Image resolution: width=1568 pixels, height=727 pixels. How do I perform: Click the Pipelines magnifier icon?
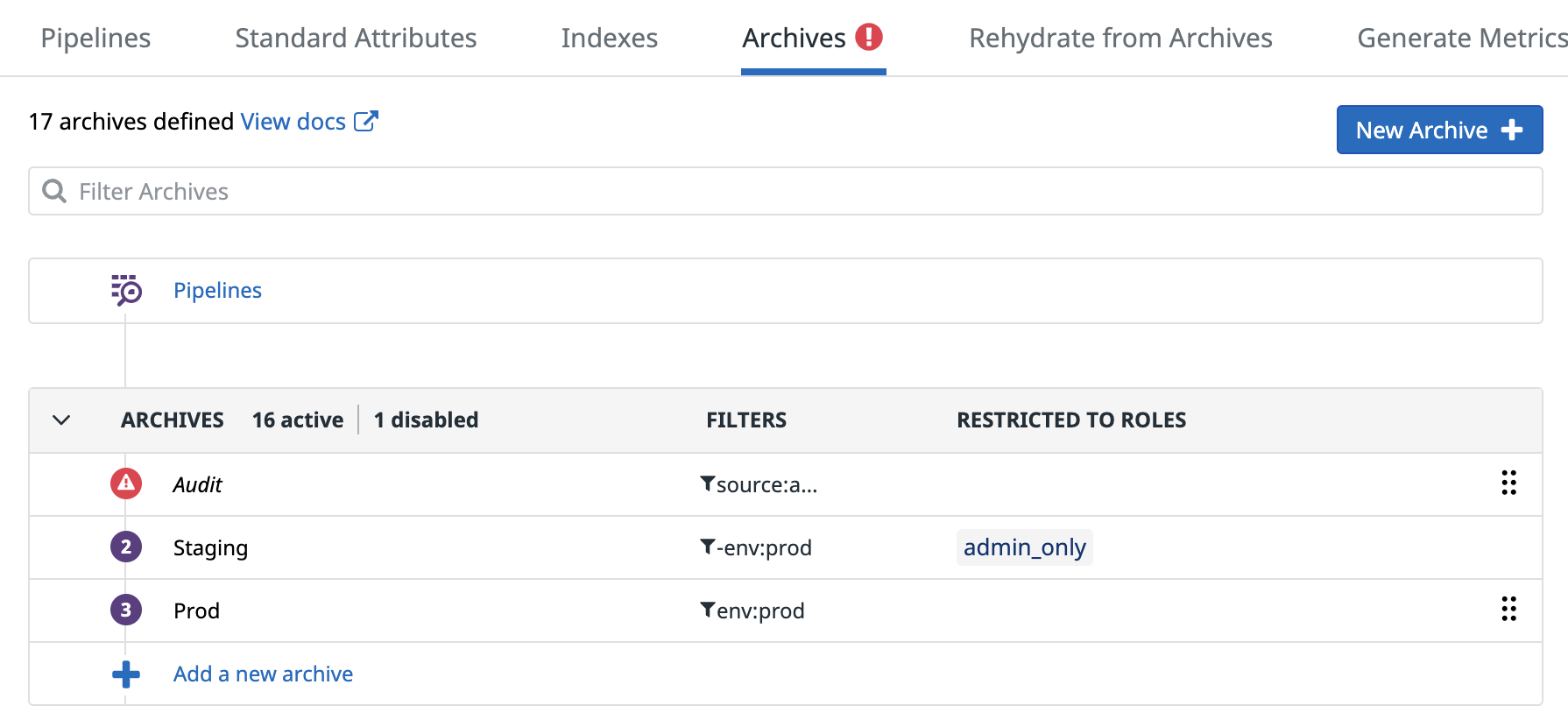click(x=126, y=290)
